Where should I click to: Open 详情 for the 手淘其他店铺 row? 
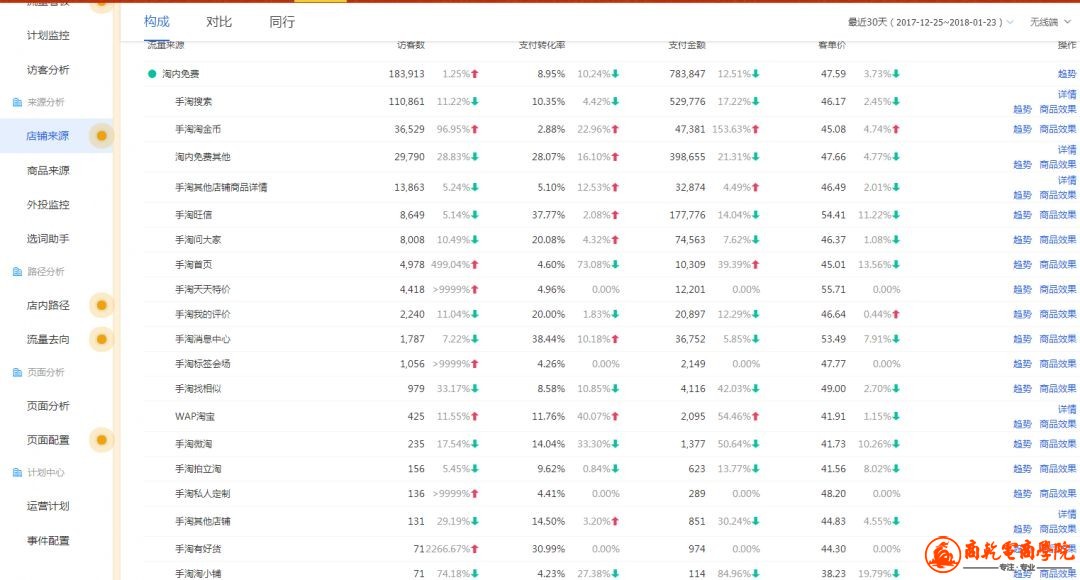(1066, 514)
